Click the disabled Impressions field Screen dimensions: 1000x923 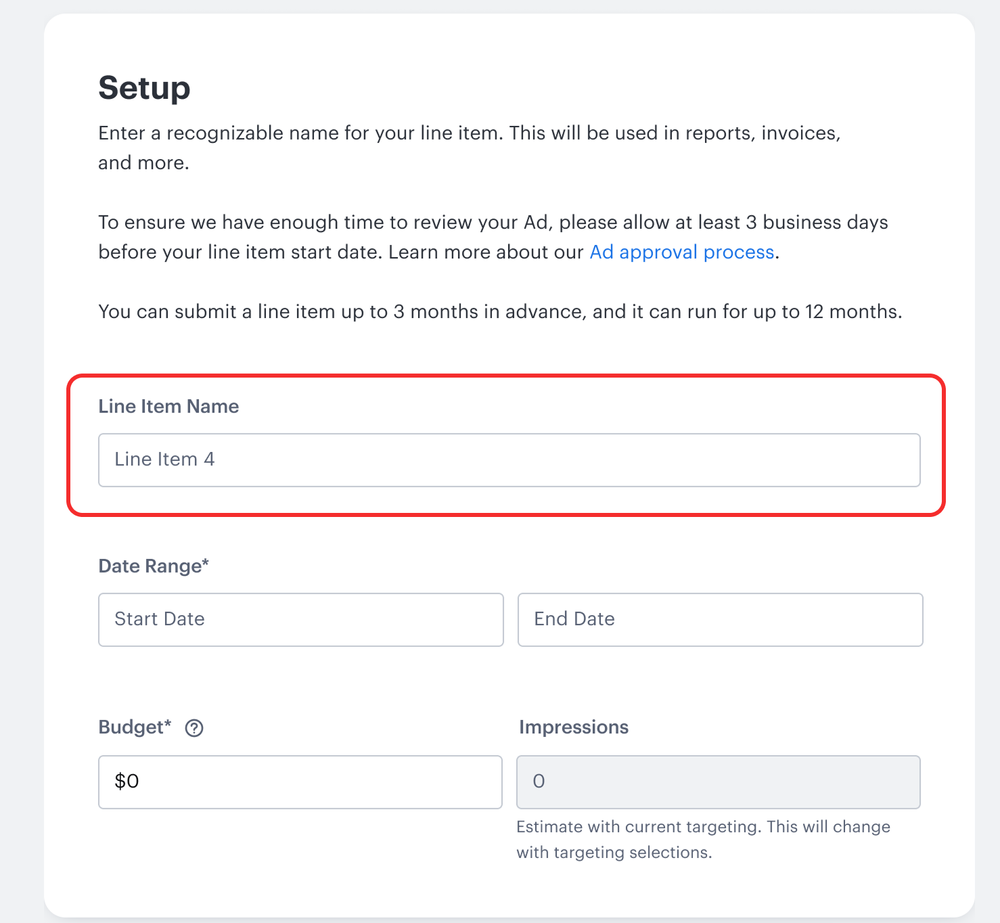point(718,781)
